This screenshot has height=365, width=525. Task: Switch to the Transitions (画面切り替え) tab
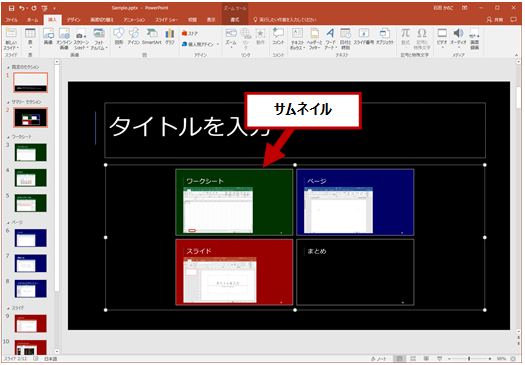tap(102, 20)
